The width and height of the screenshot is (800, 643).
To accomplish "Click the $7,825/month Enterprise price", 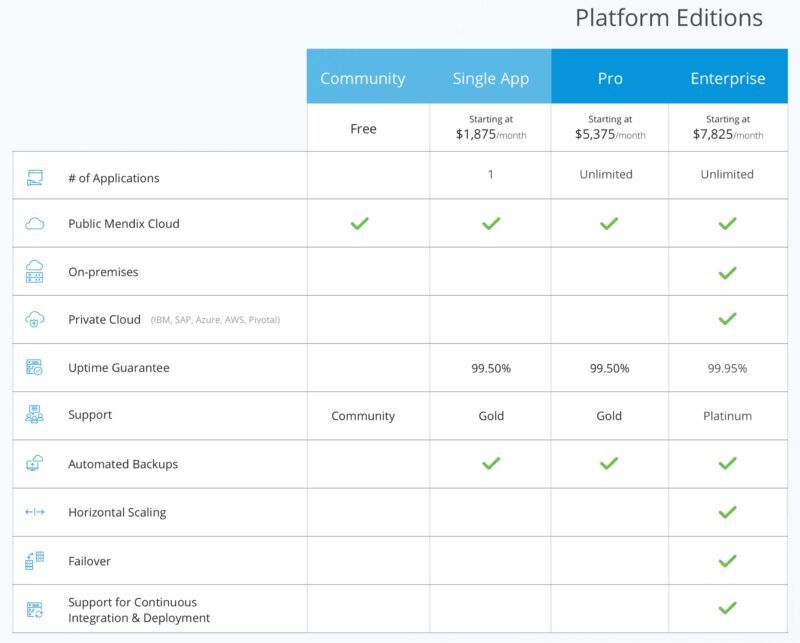I will tap(728, 134).
